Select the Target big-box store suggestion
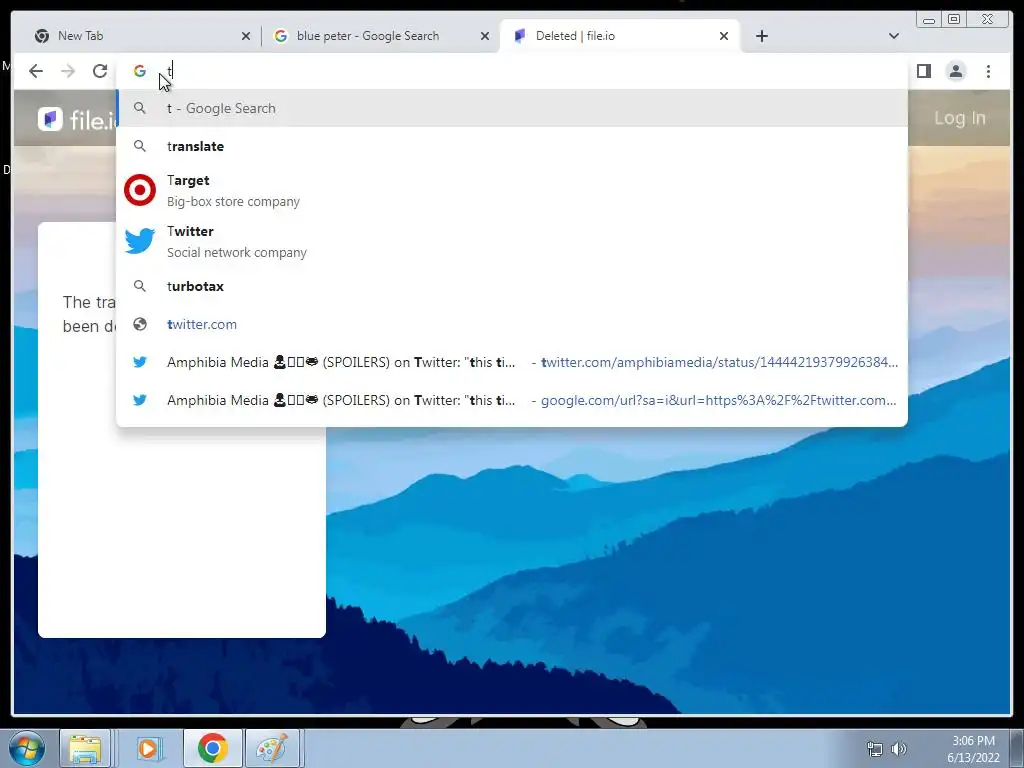The height and width of the screenshot is (768, 1024). click(x=512, y=190)
